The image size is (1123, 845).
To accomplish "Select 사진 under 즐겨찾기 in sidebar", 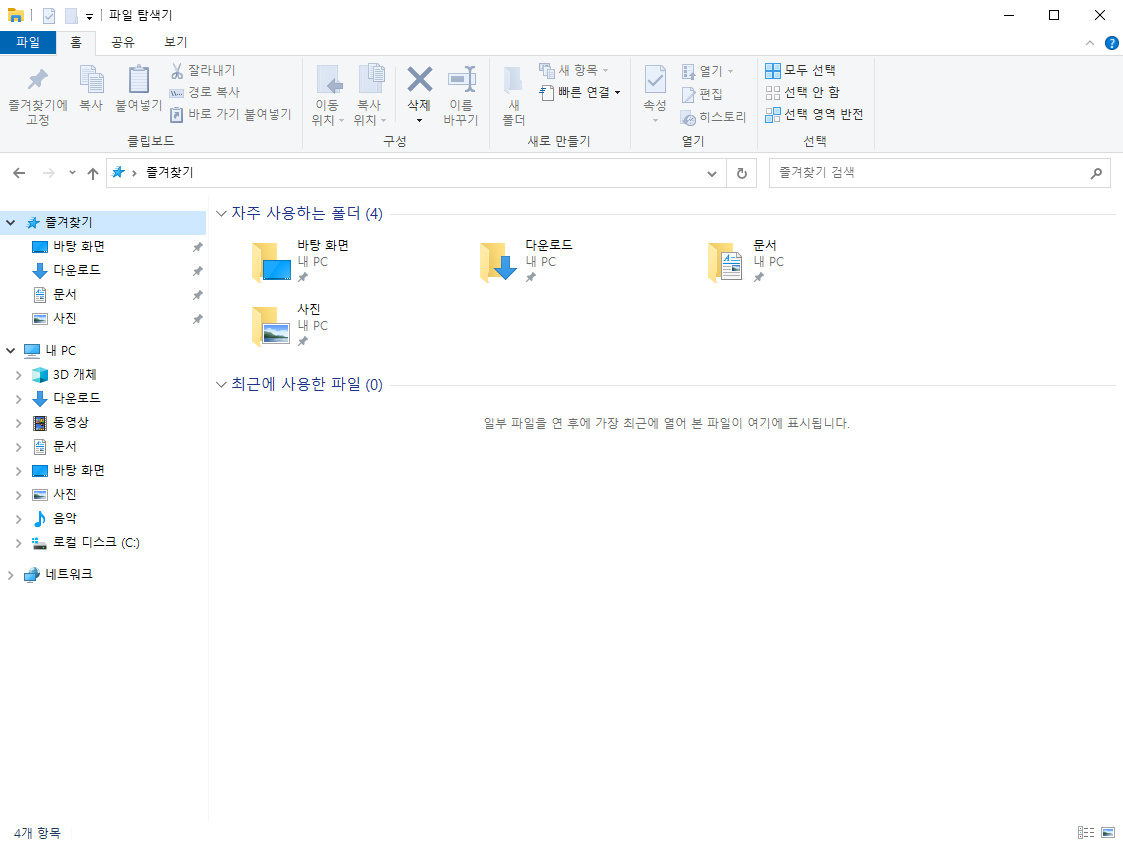I will click(x=64, y=318).
